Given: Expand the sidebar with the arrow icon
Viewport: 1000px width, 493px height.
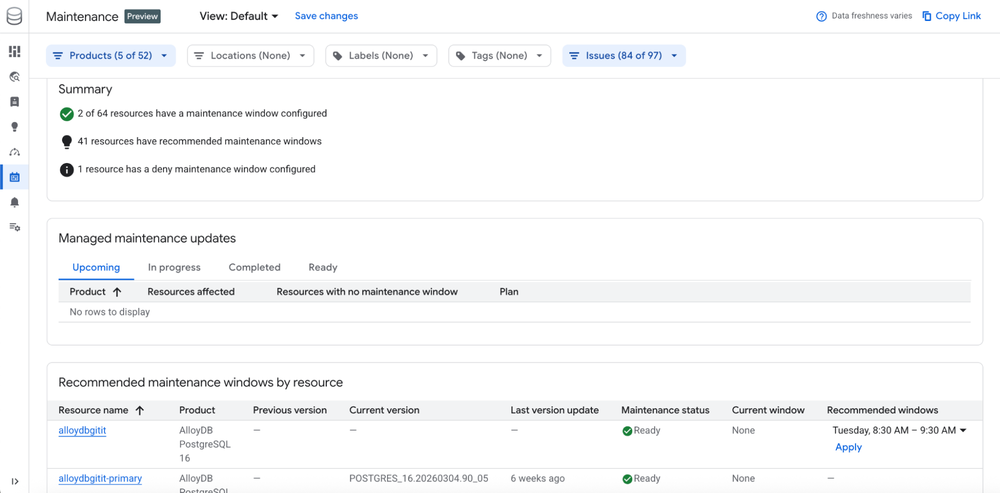Looking at the screenshot, I should click(15, 481).
